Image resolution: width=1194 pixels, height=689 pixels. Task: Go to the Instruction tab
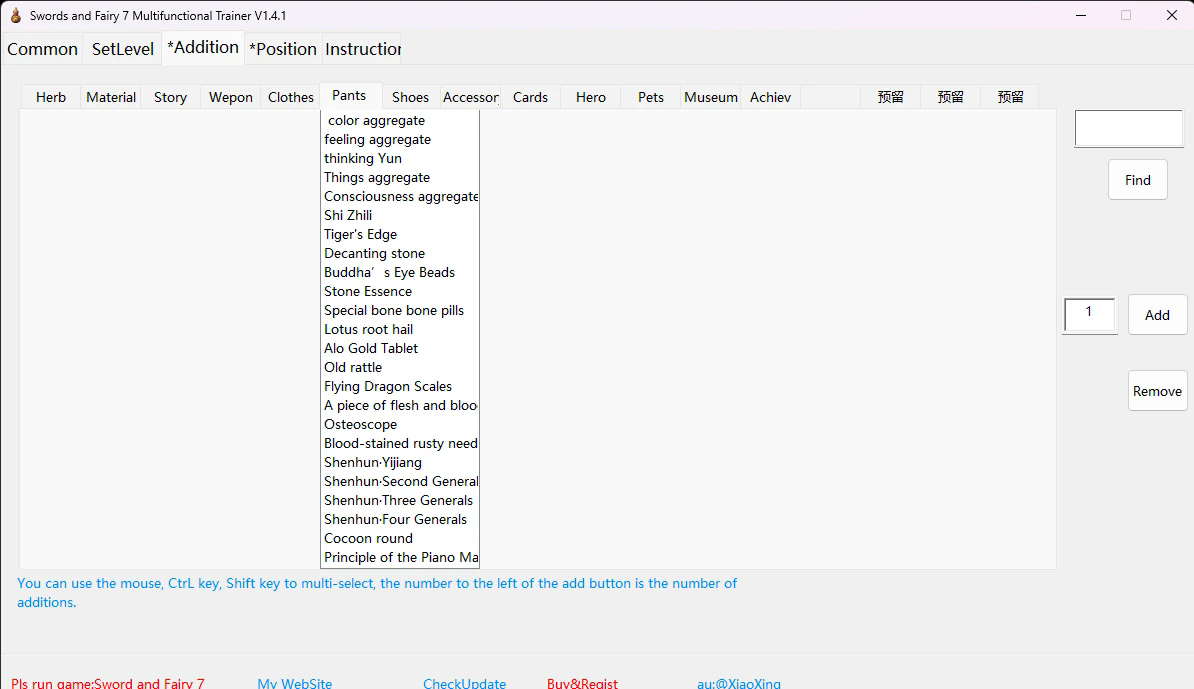(x=362, y=49)
